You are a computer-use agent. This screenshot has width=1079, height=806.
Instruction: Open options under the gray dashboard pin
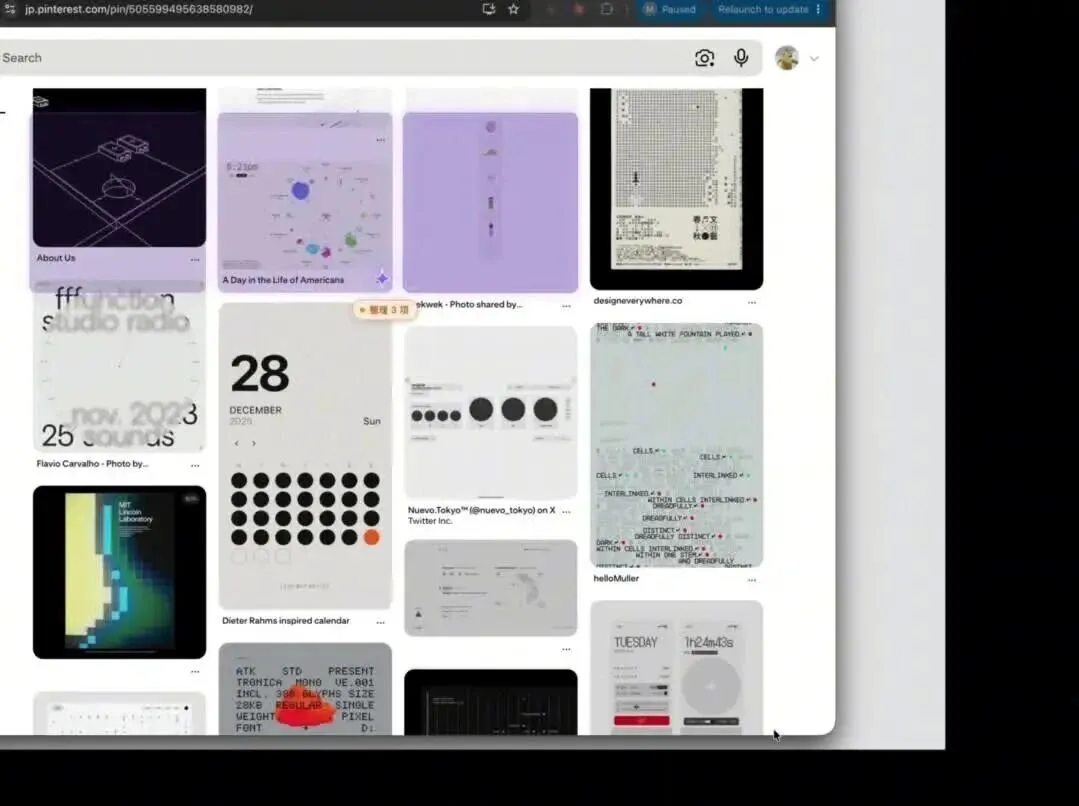coord(566,649)
